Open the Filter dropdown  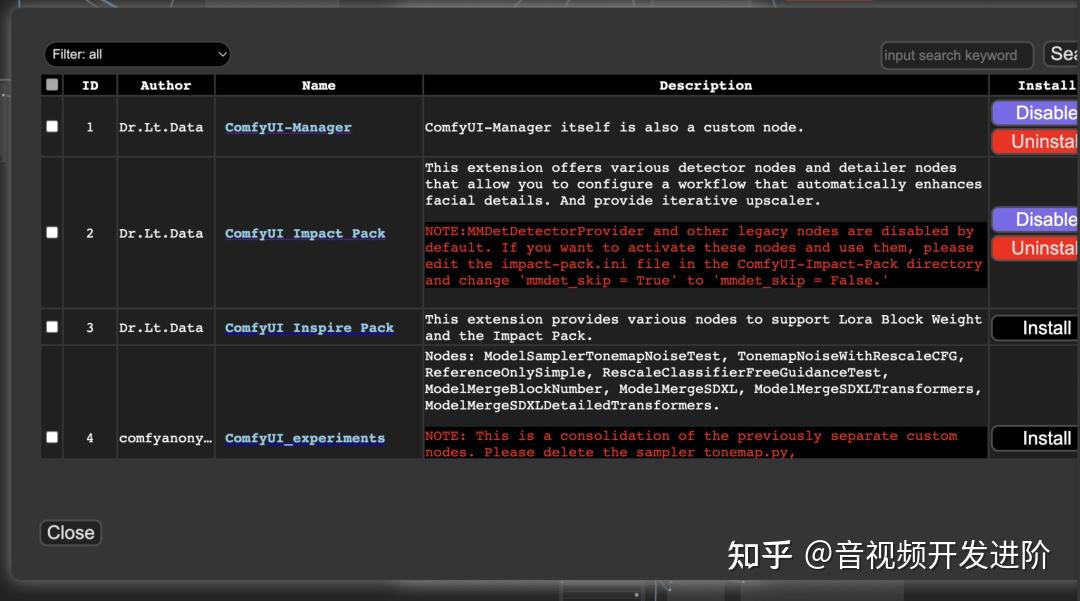pyautogui.click(x=137, y=54)
